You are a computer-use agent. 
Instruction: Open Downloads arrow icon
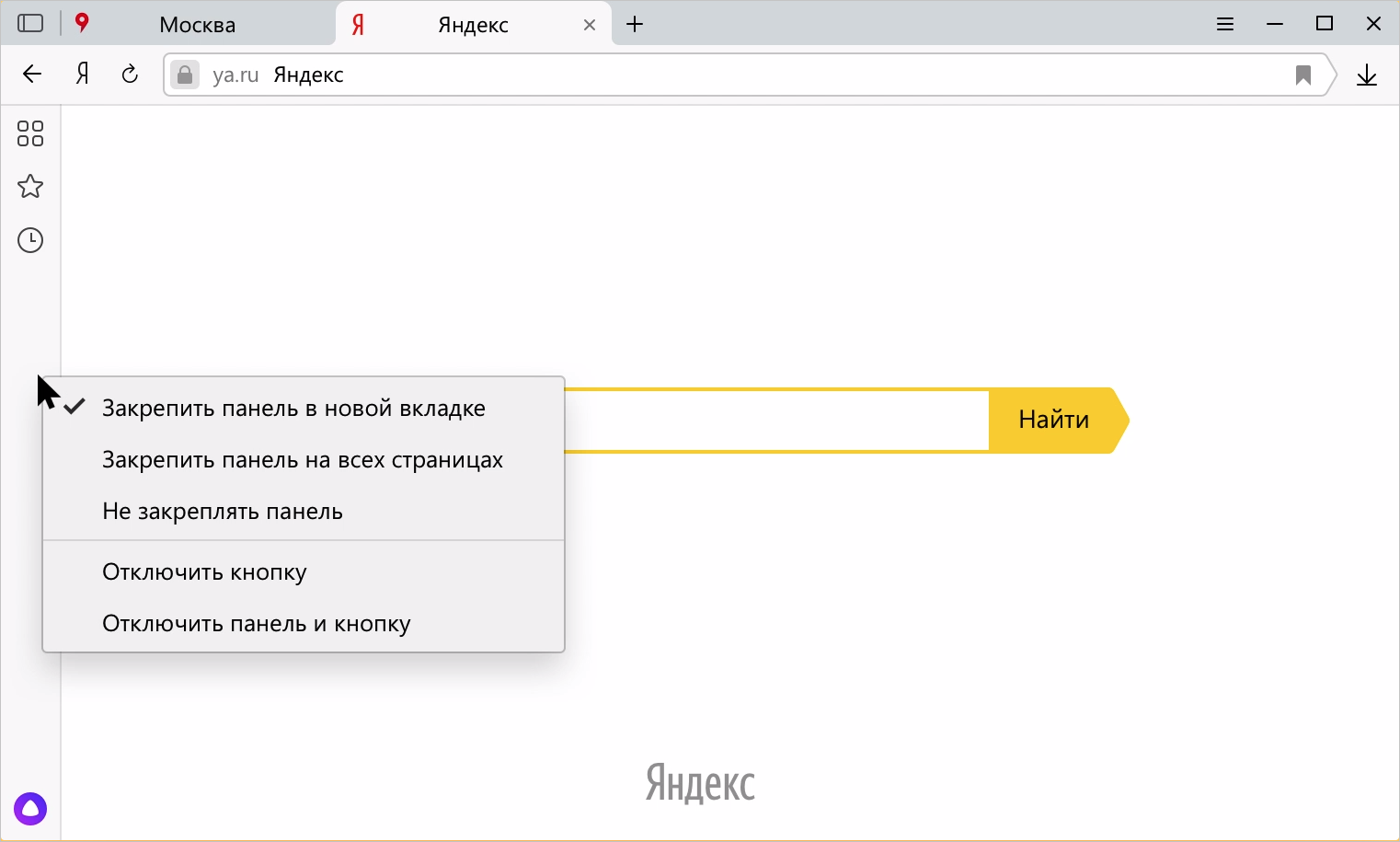1367,75
